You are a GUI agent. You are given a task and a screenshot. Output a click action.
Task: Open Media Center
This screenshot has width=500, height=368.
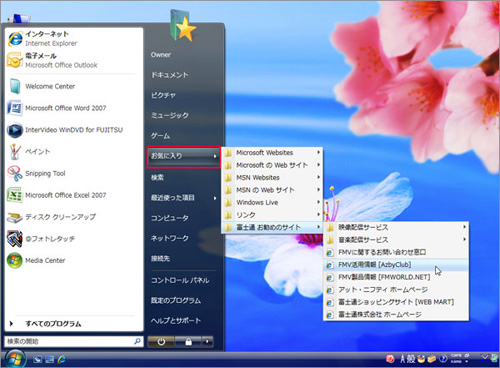click(x=74, y=261)
